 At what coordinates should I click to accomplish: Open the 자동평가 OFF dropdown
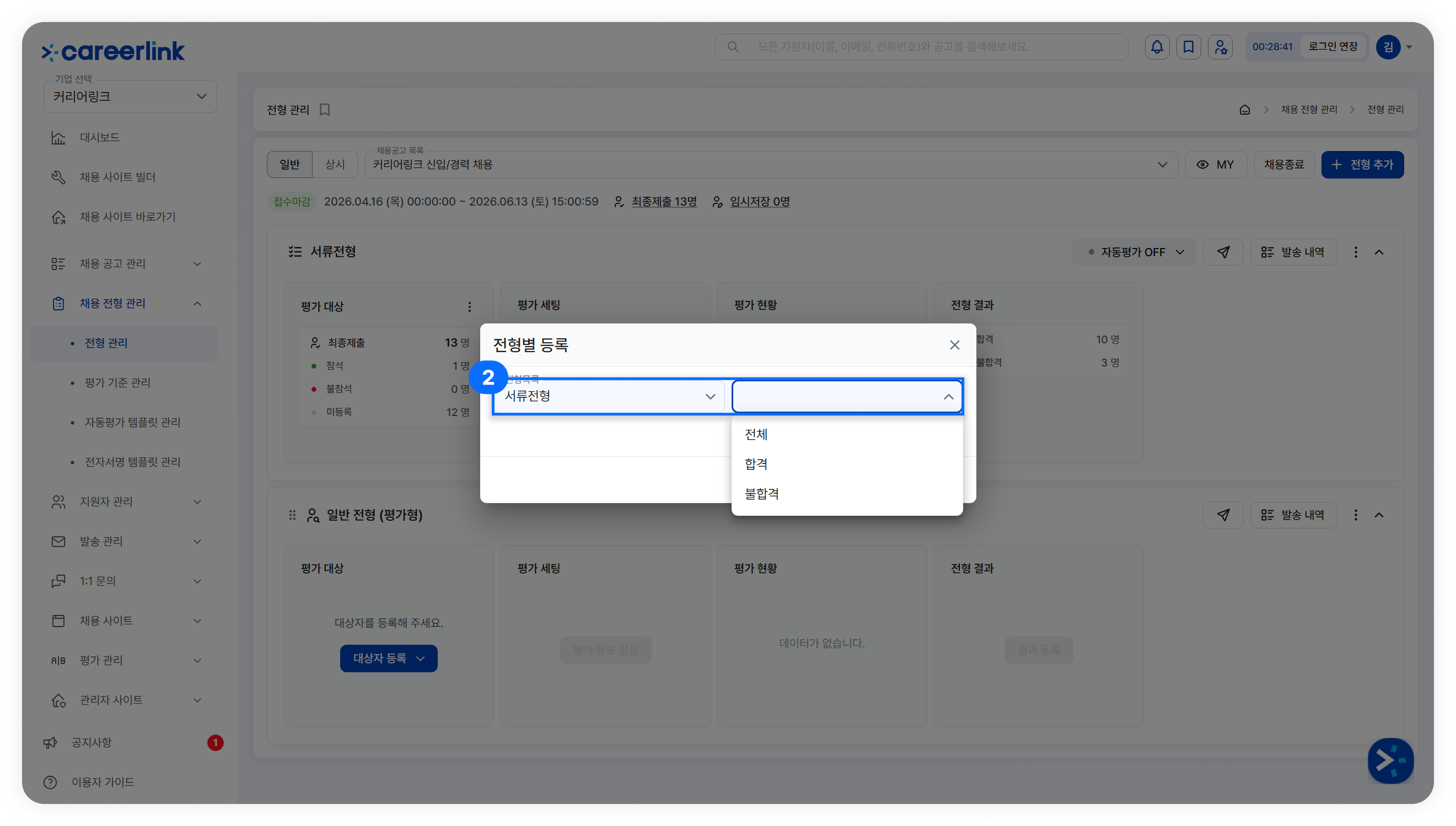pyautogui.click(x=1134, y=252)
